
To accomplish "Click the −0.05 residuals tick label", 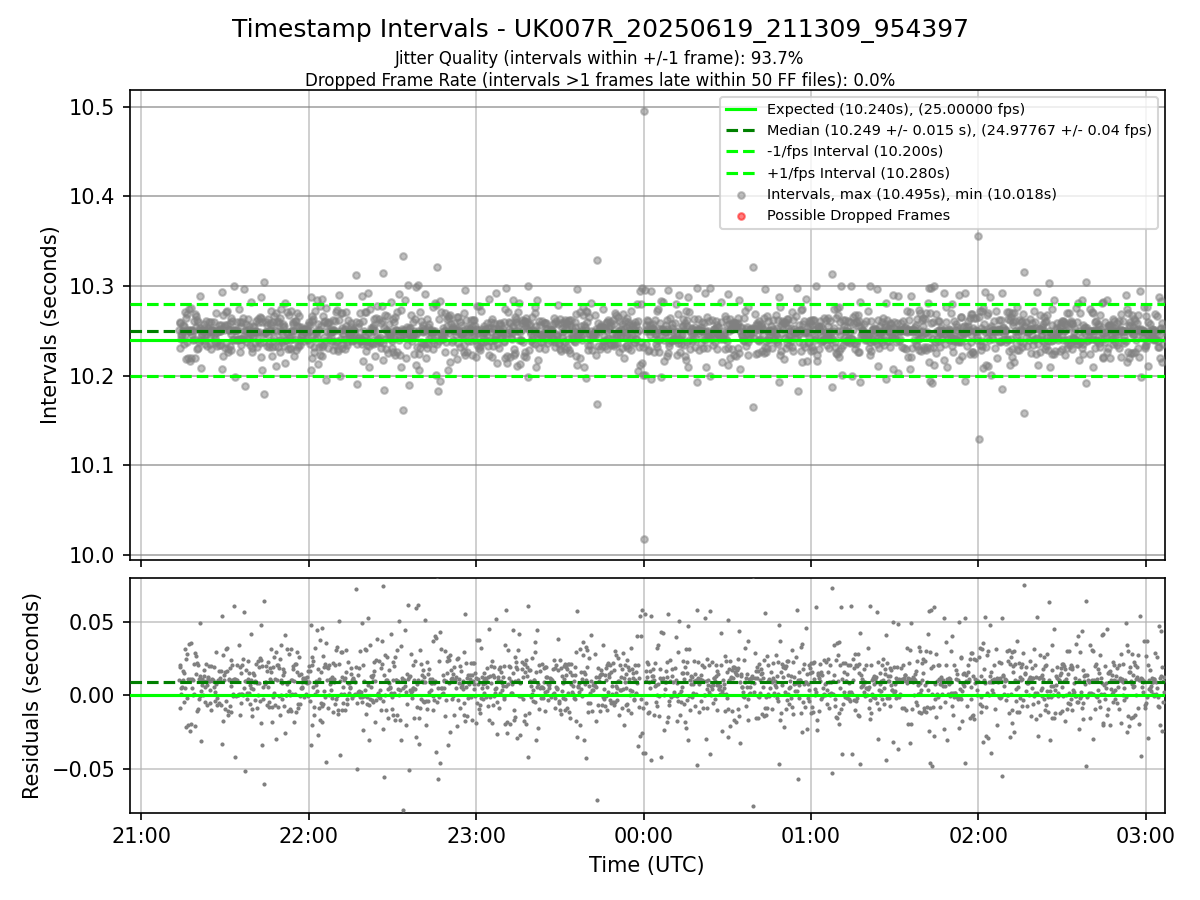I will [x=86, y=769].
